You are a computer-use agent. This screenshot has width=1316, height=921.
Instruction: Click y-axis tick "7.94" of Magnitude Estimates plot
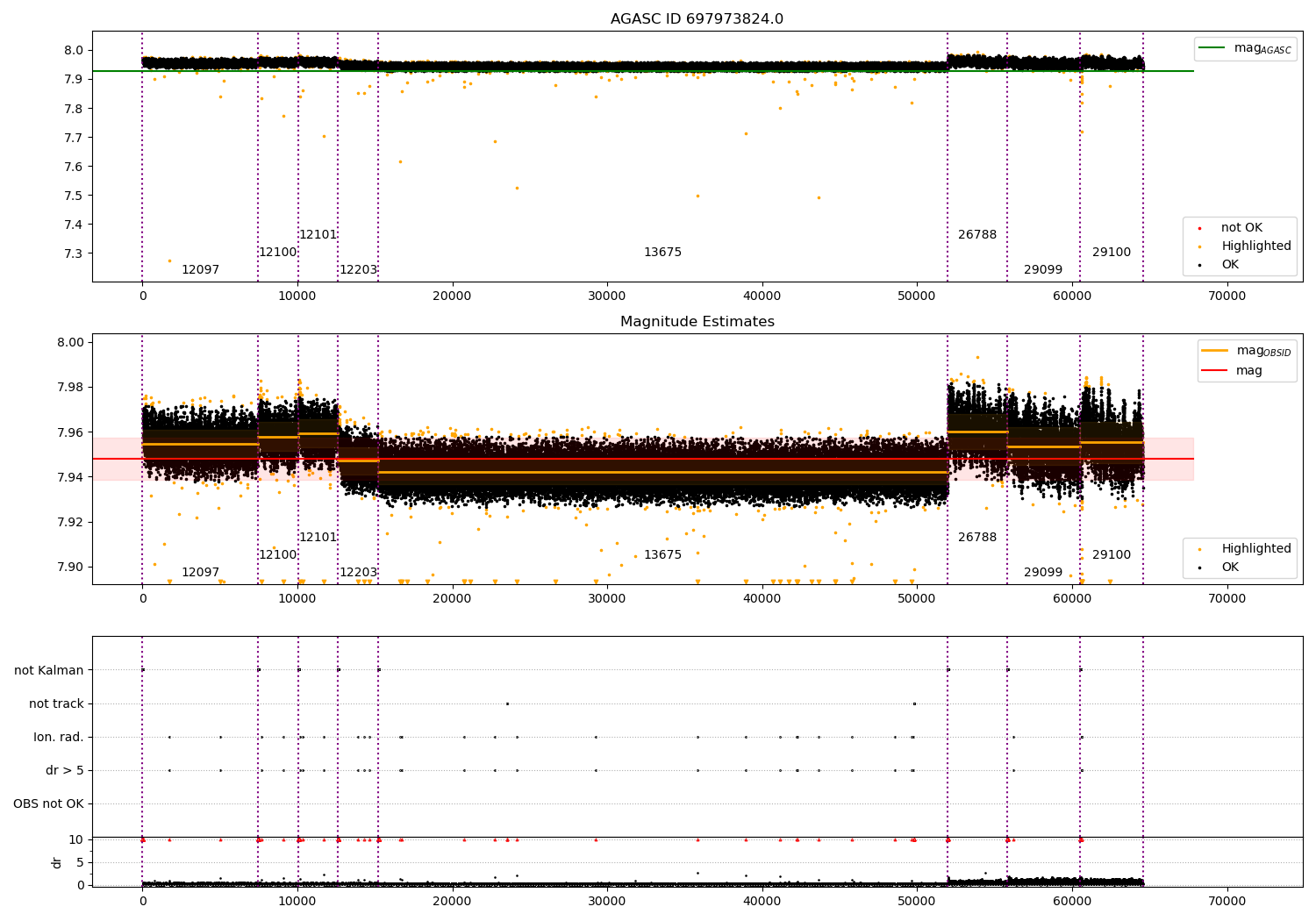pos(71,478)
